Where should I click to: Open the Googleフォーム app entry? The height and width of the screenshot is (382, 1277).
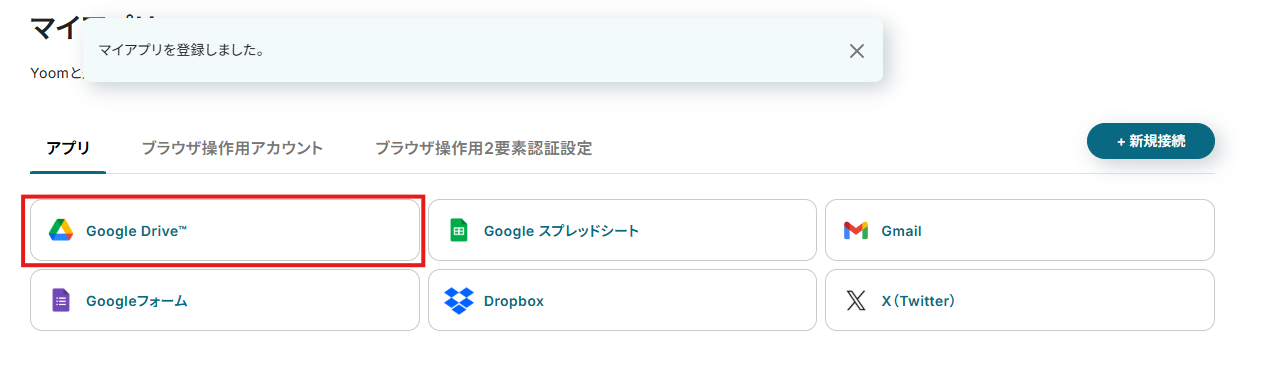137,300
